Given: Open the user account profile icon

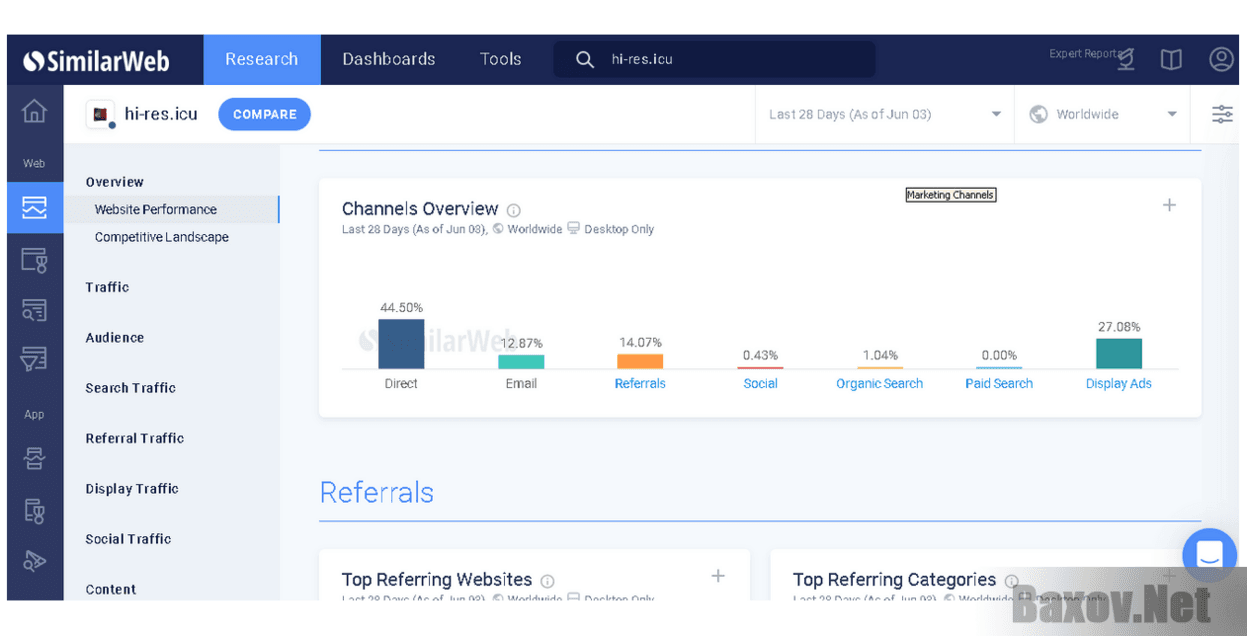Looking at the screenshot, I should pos(1221,59).
